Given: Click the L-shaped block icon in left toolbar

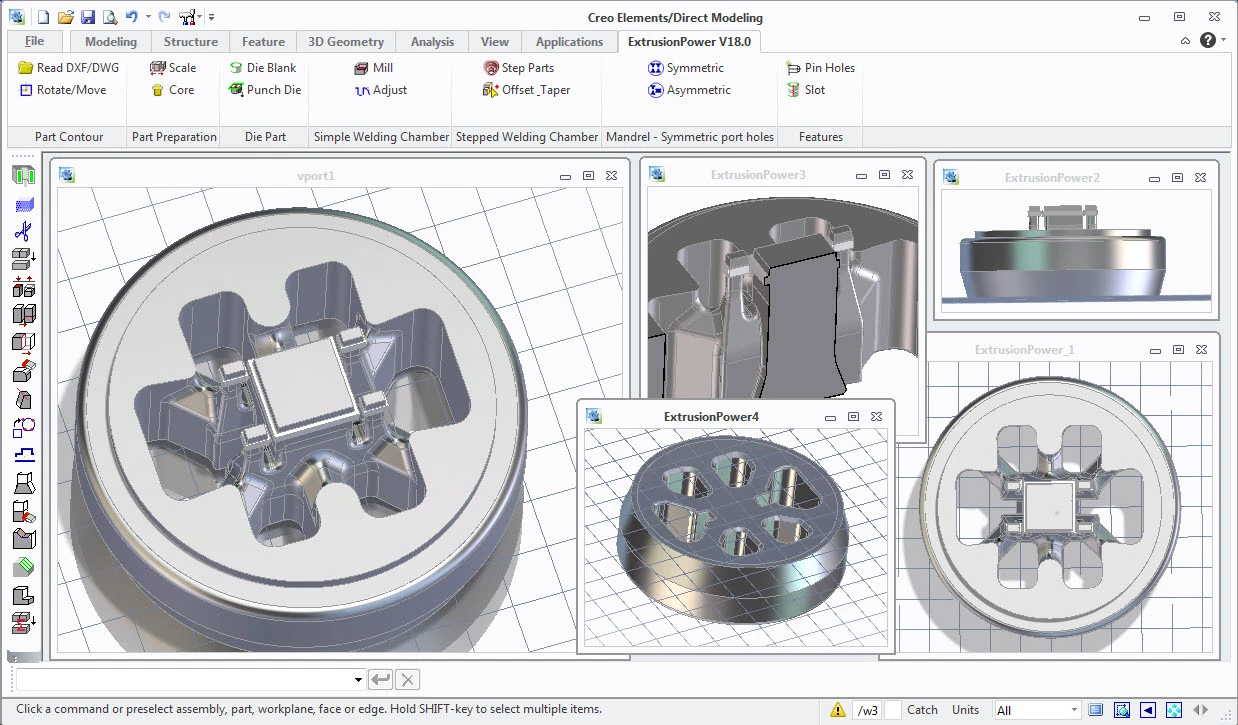Looking at the screenshot, I should tap(24, 597).
